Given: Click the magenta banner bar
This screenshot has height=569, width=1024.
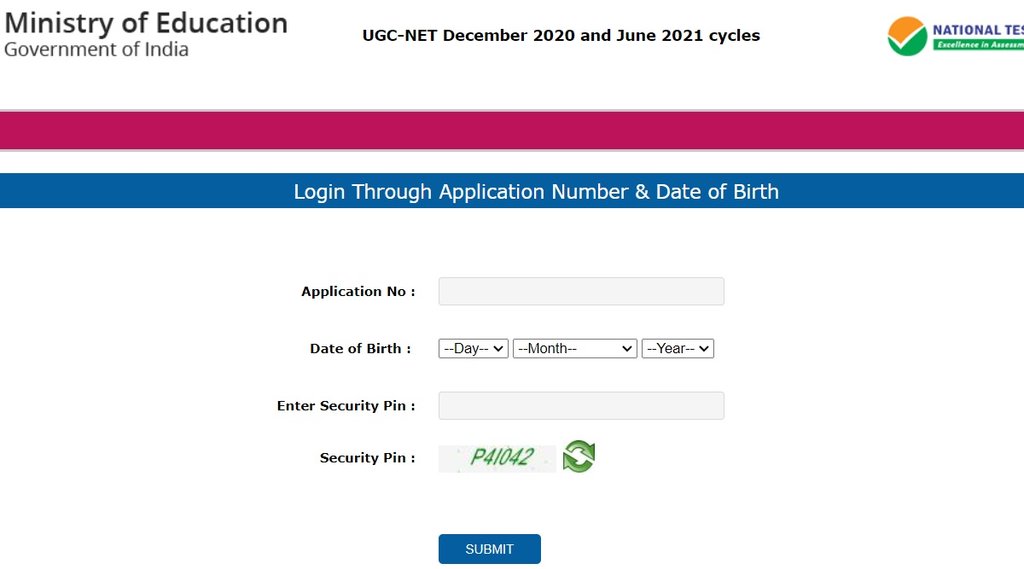Looking at the screenshot, I should [512, 131].
